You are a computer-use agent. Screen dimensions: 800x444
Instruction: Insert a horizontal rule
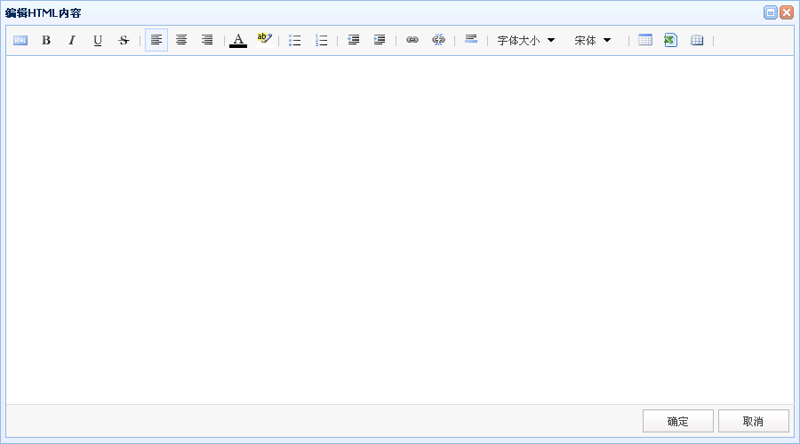(471, 40)
